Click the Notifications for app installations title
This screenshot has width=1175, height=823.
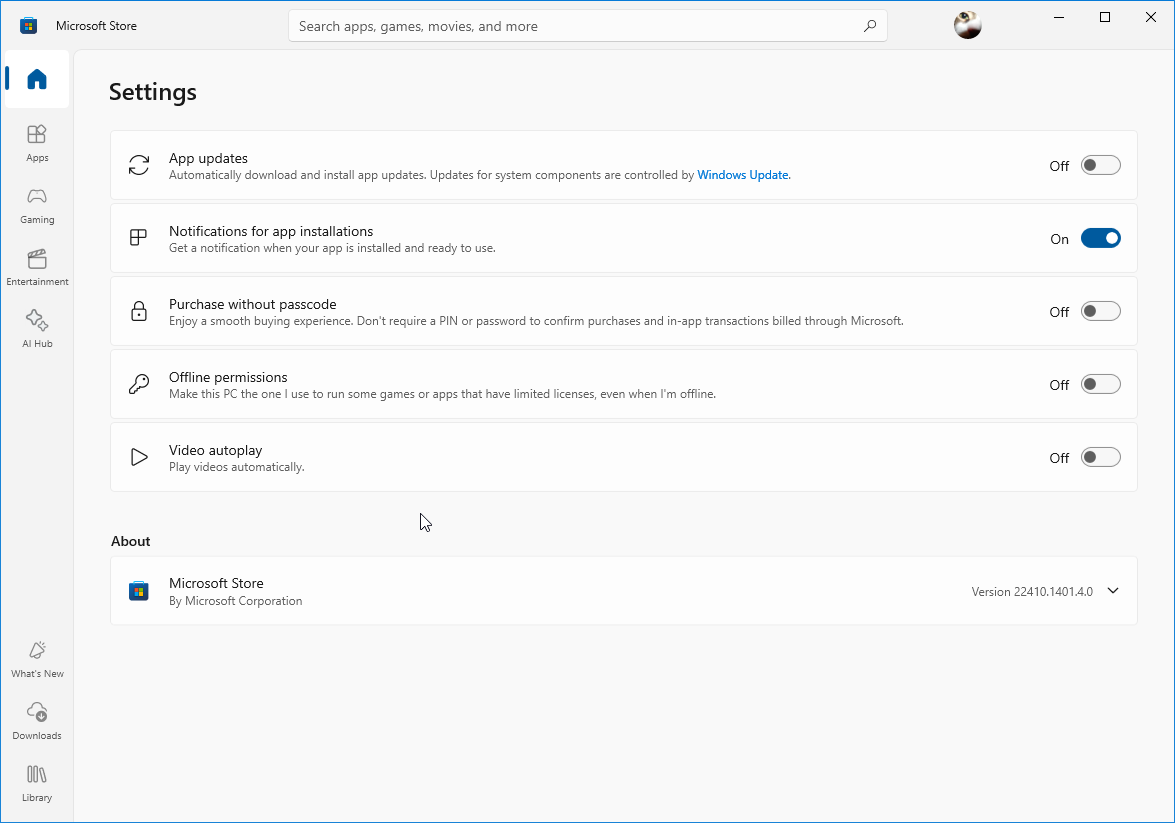[271, 231]
